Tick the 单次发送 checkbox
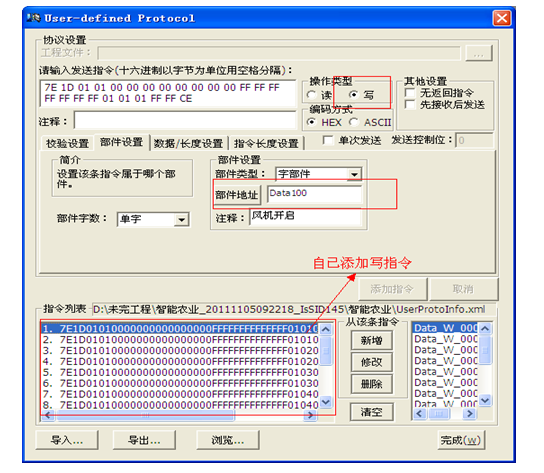This screenshot has height=473, width=544. coord(328,140)
